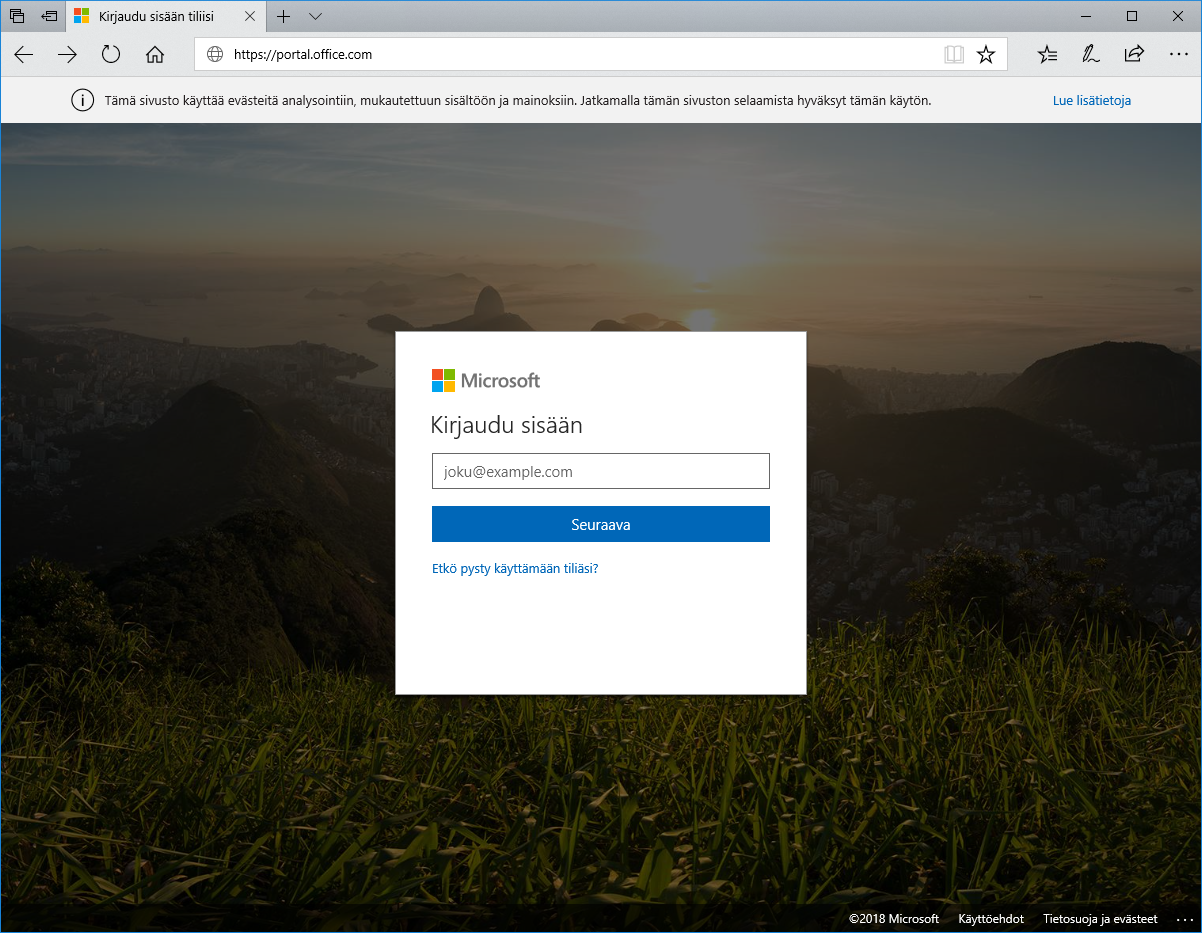Open Etkö pysty käyttämään tiliäsi link

point(515,568)
